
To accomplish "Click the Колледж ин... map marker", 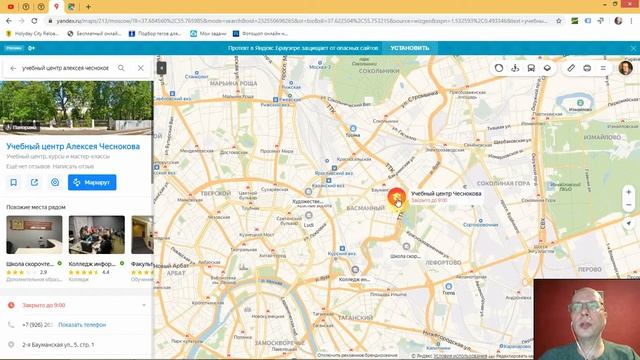I will point(355,270).
